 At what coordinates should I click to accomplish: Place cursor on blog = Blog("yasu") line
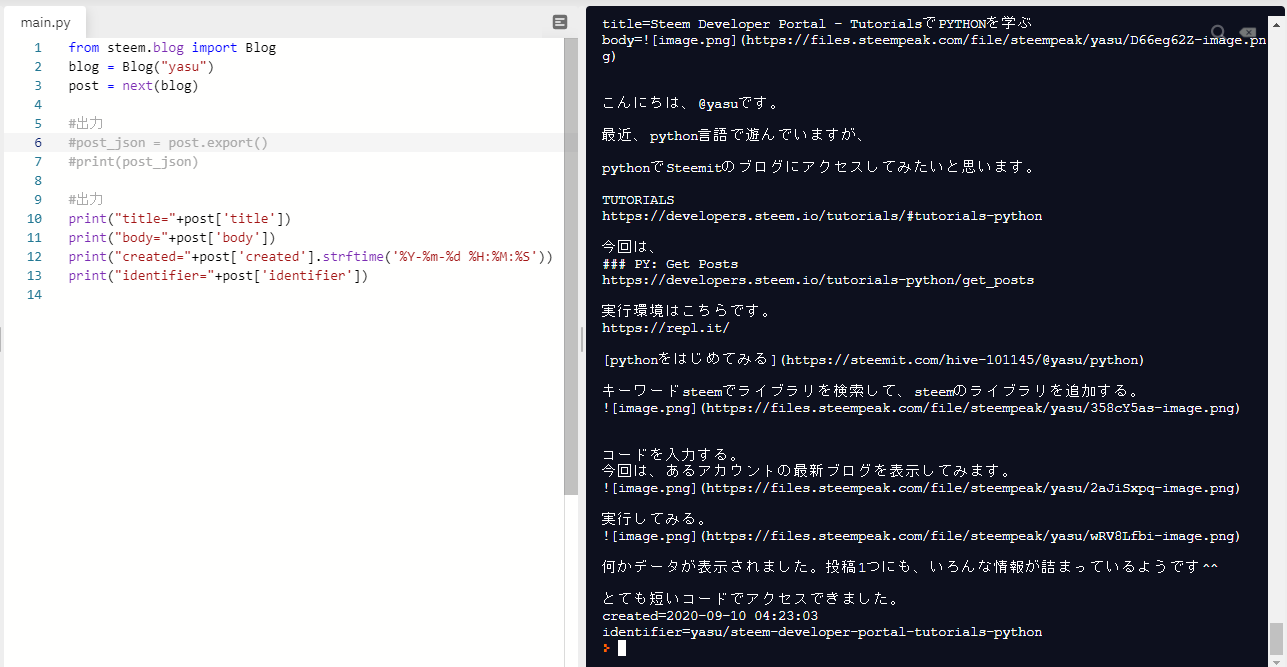pos(141,67)
